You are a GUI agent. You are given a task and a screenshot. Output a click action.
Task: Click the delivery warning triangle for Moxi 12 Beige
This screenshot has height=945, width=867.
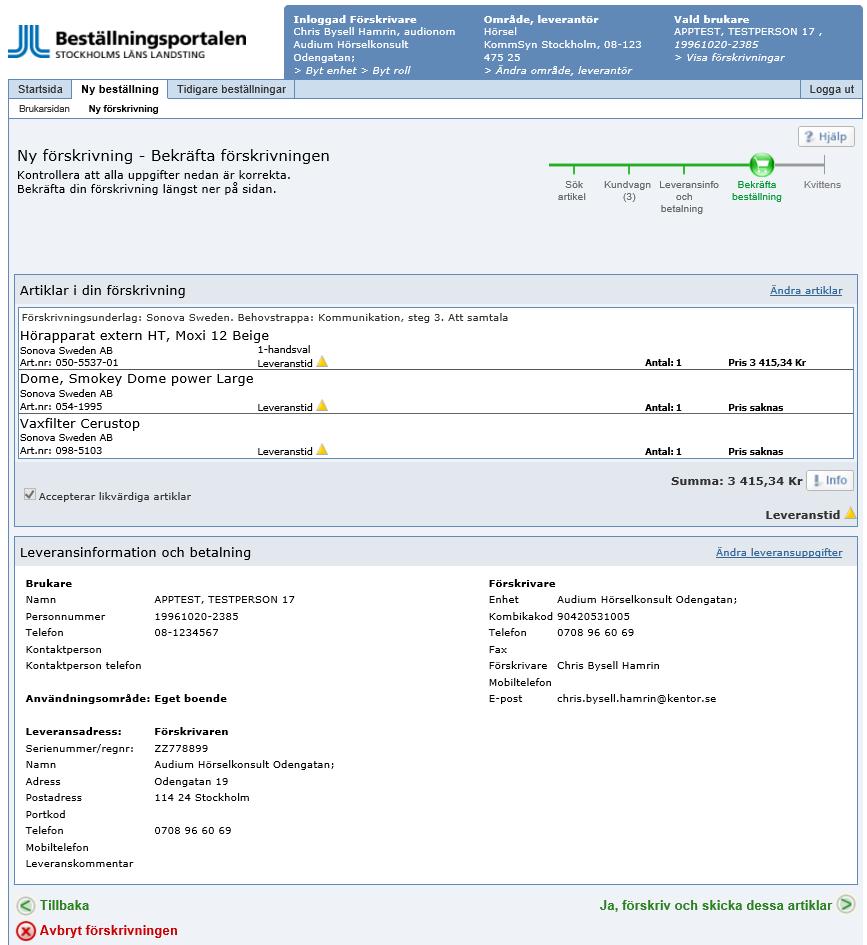[x=322, y=362]
